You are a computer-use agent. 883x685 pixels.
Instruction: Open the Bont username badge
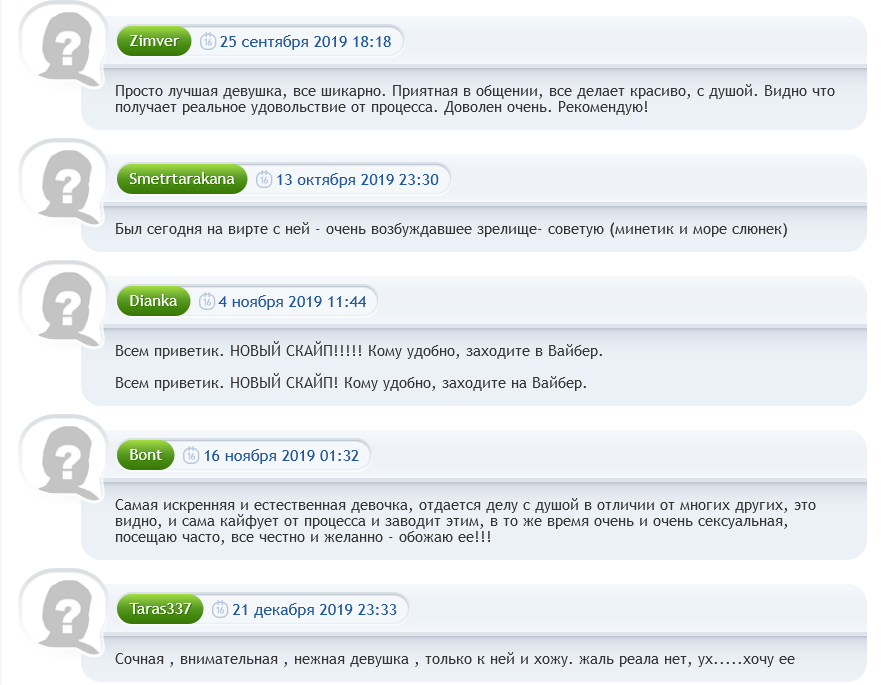[145, 455]
